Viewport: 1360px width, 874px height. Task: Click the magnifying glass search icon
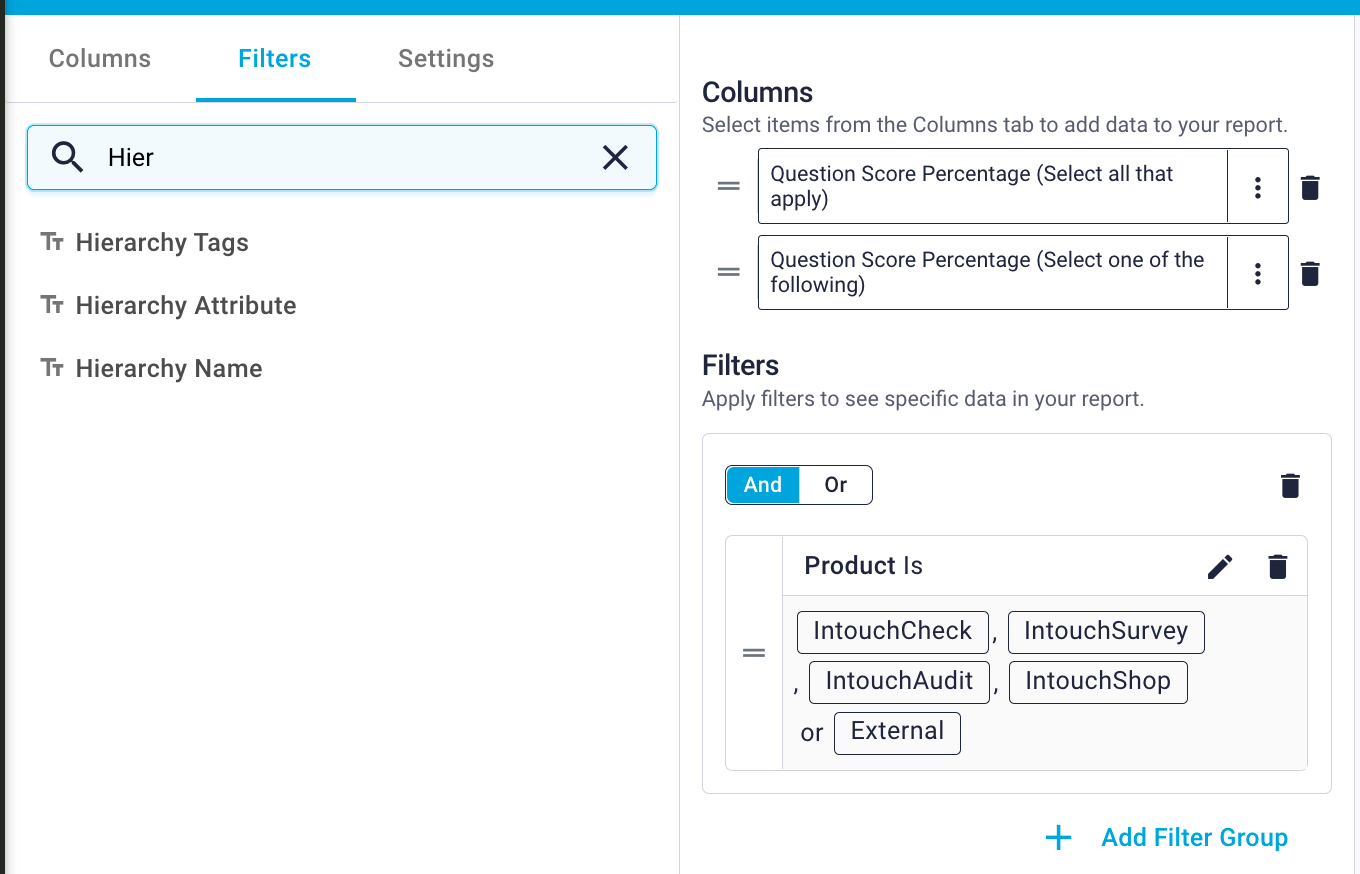coord(67,157)
